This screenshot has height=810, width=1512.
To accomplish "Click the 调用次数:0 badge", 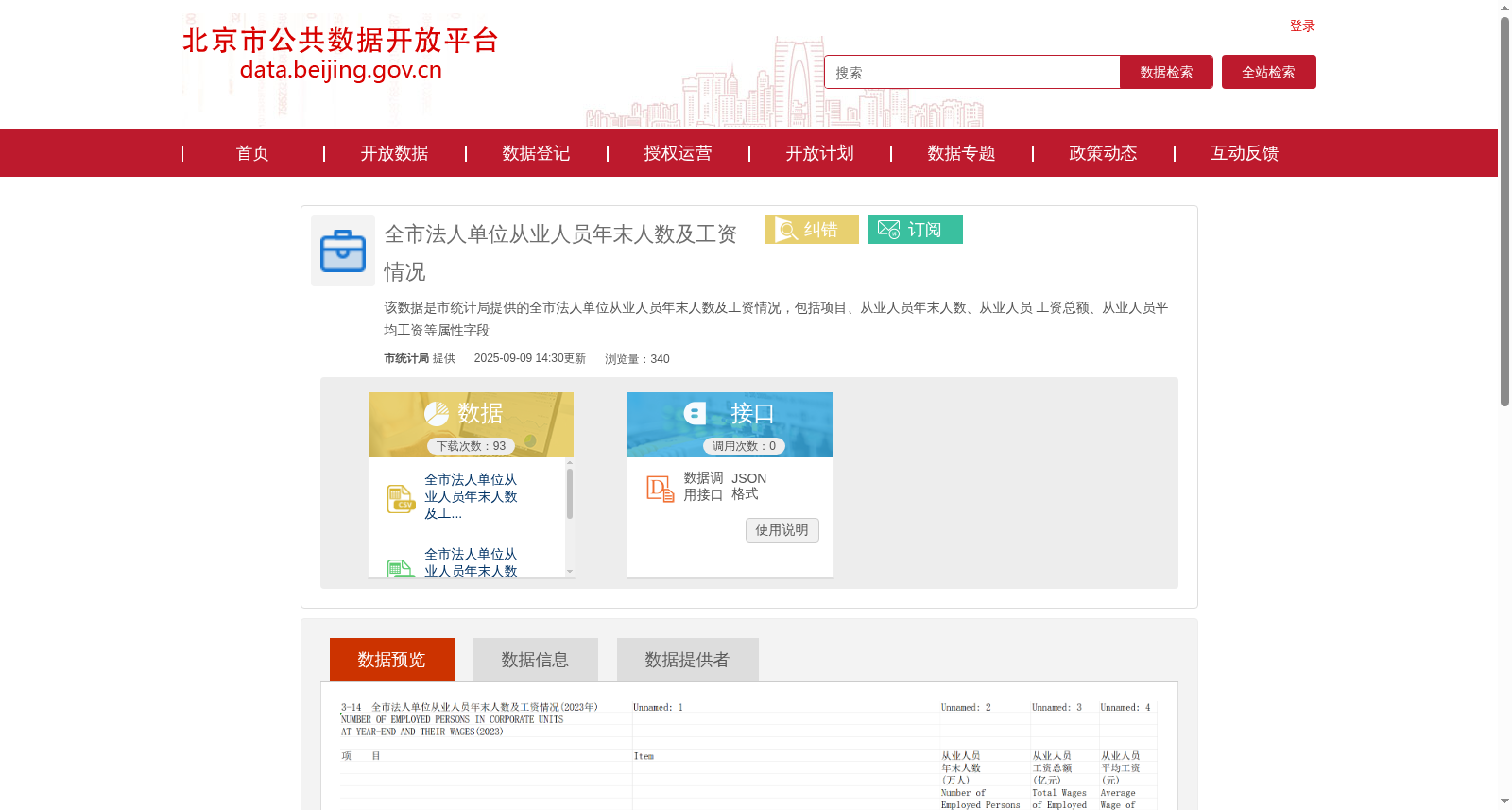I will point(744,446).
